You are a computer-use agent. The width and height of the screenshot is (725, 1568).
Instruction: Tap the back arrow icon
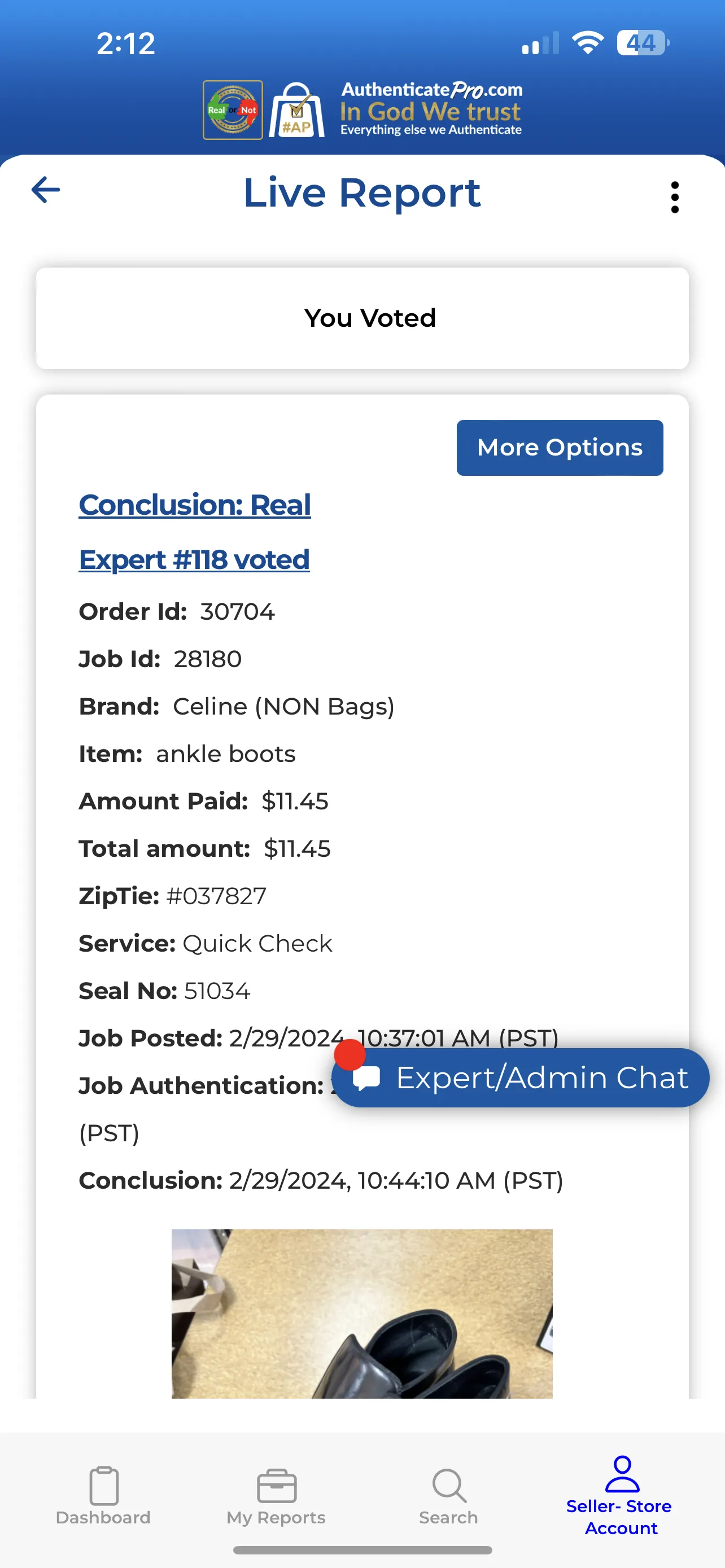click(x=46, y=190)
